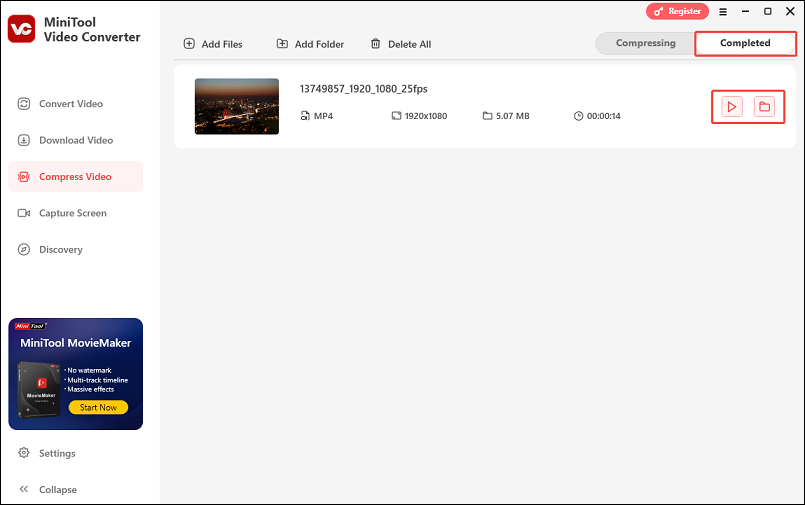Screen dimensions: 805x505
Task: Click the clock icon beside 00:00:14
Action: pos(579,116)
